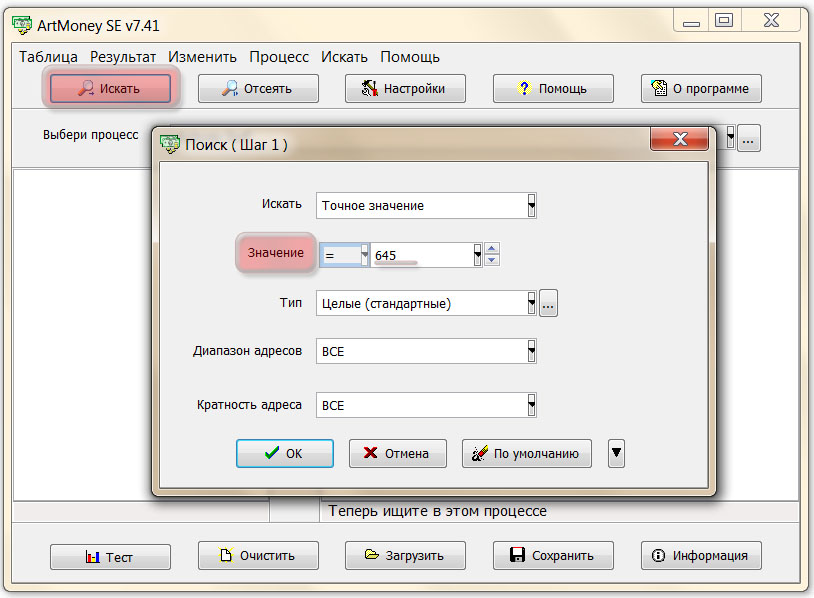Click the Информация button

tap(701, 555)
